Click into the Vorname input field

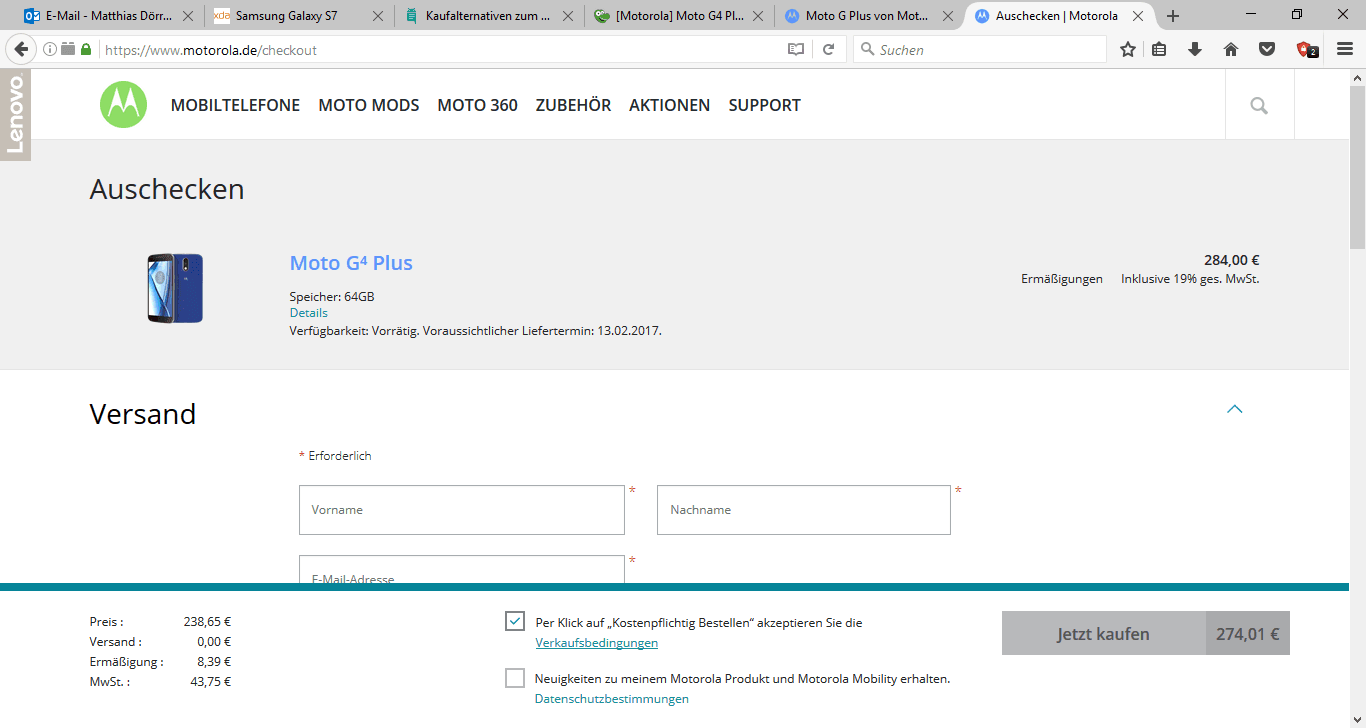pyautogui.click(x=462, y=510)
